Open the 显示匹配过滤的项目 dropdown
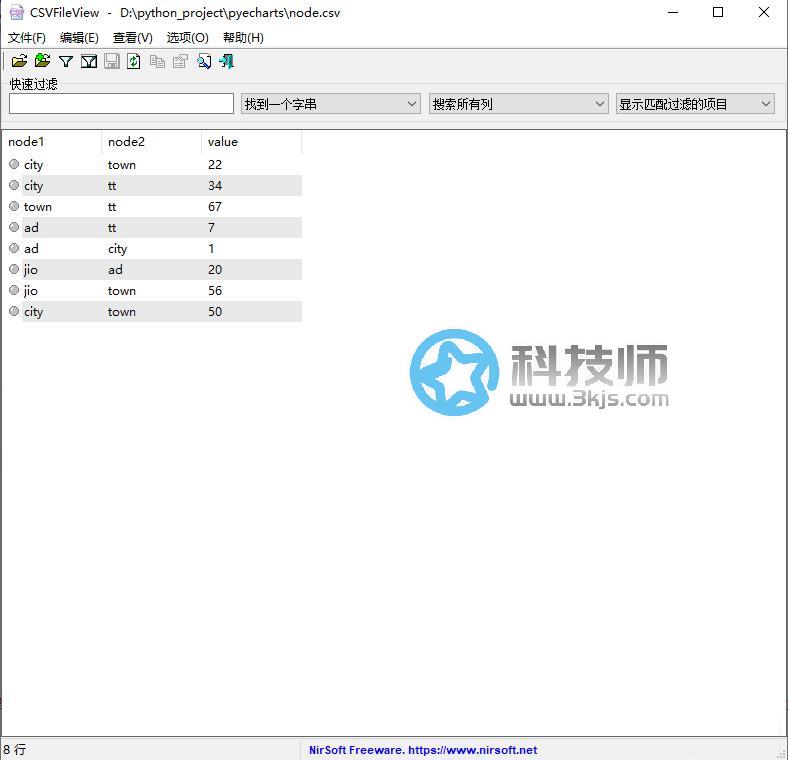 (x=695, y=104)
